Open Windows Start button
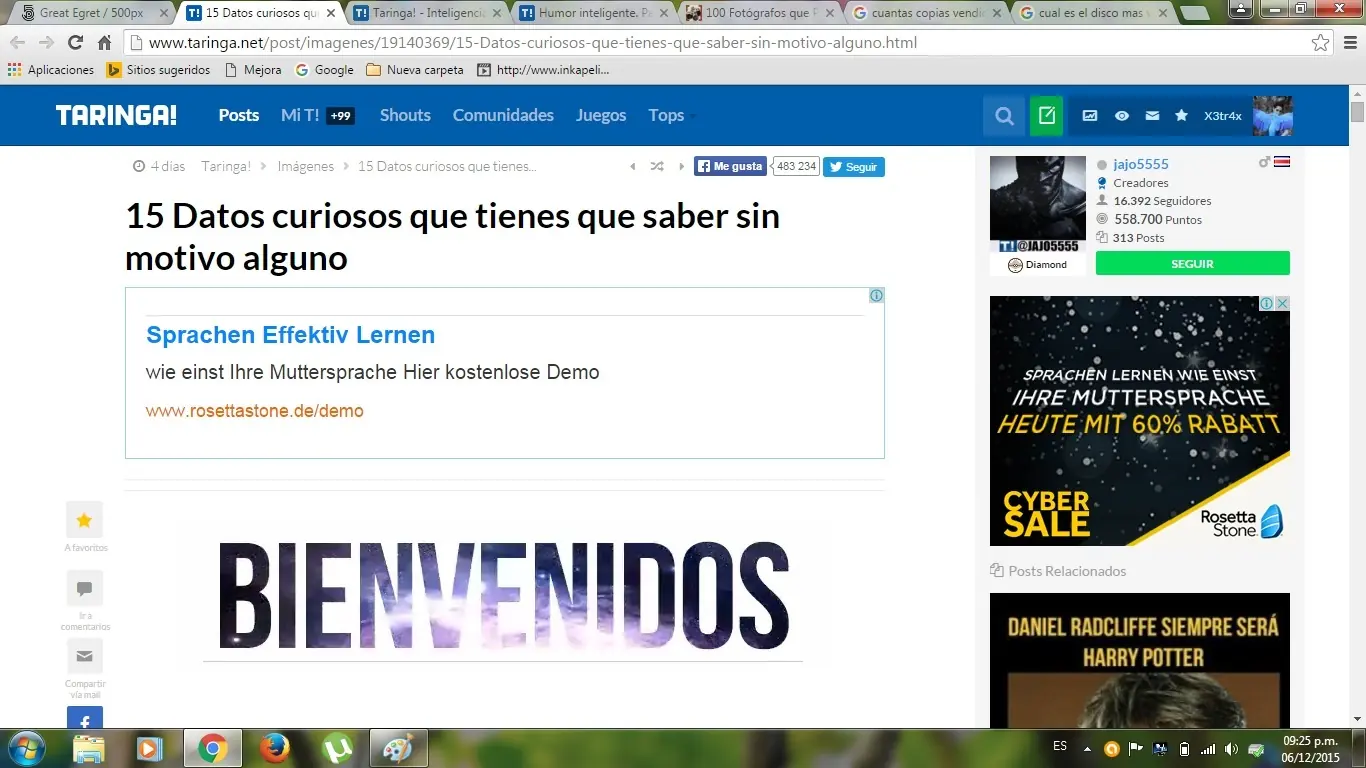Image resolution: width=1366 pixels, height=768 pixels. tap(26, 748)
